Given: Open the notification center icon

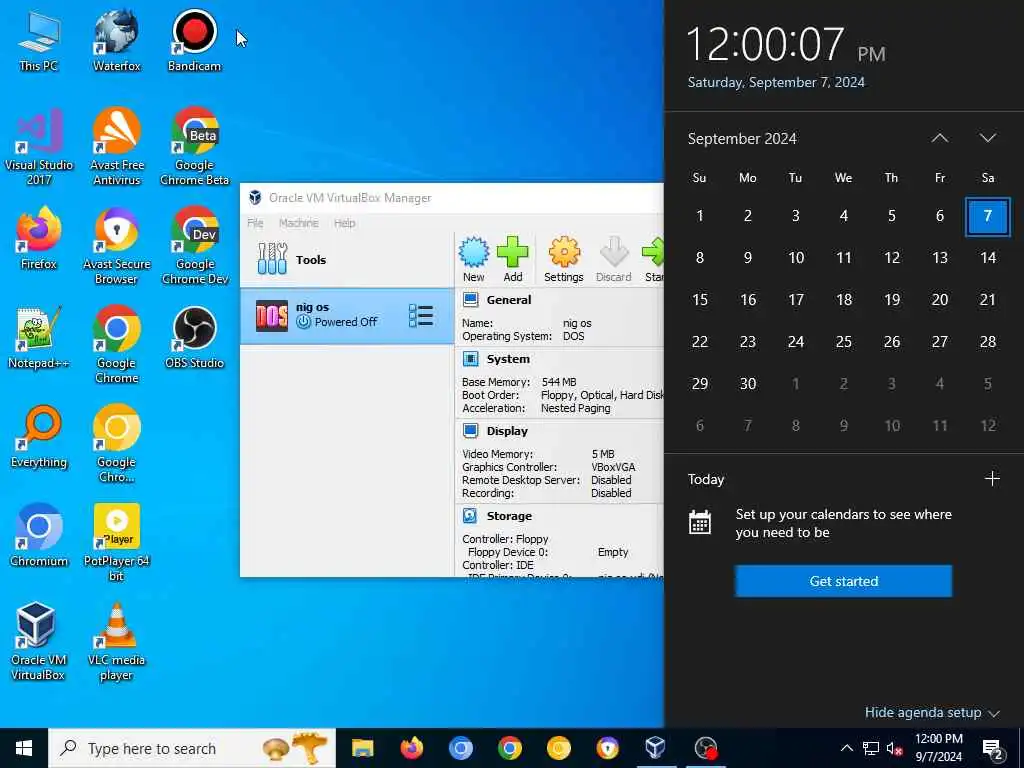Looking at the screenshot, I should 993,749.
